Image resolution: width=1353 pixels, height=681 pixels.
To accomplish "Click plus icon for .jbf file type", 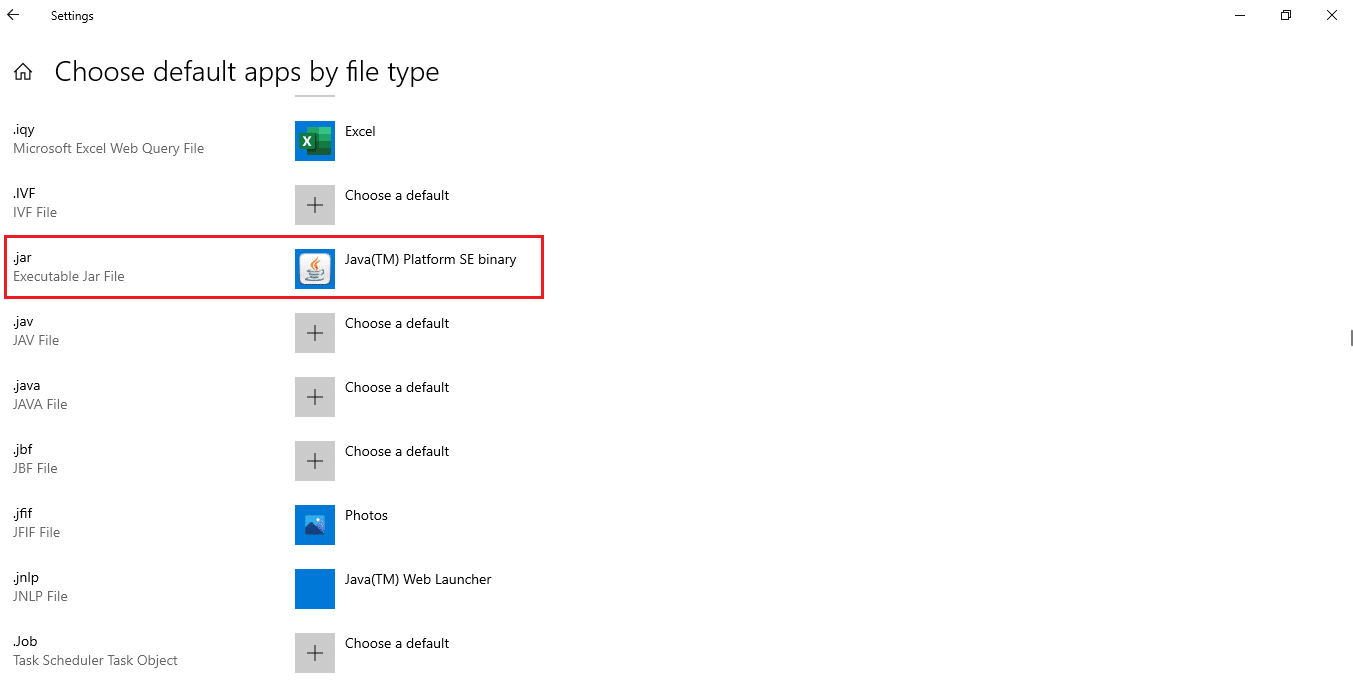I will pos(315,461).
